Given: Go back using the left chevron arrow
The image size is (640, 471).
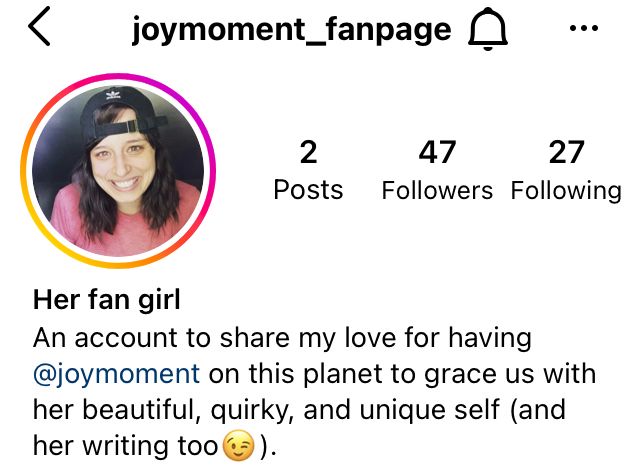Looking at the screenshot, I should (x=39, y=26).
